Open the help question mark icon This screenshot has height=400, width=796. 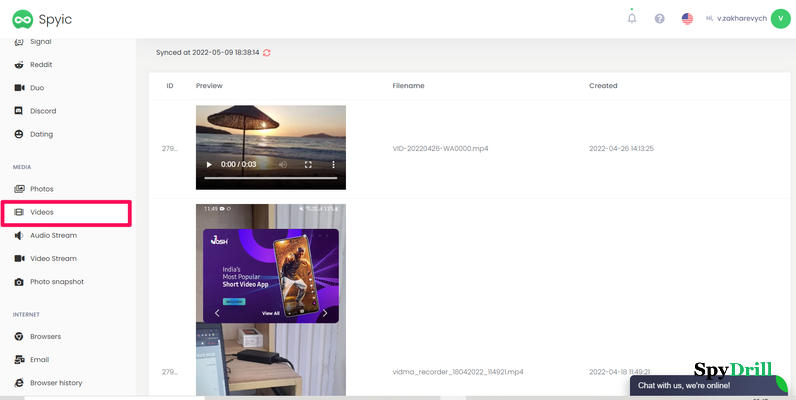pos(659,18)
